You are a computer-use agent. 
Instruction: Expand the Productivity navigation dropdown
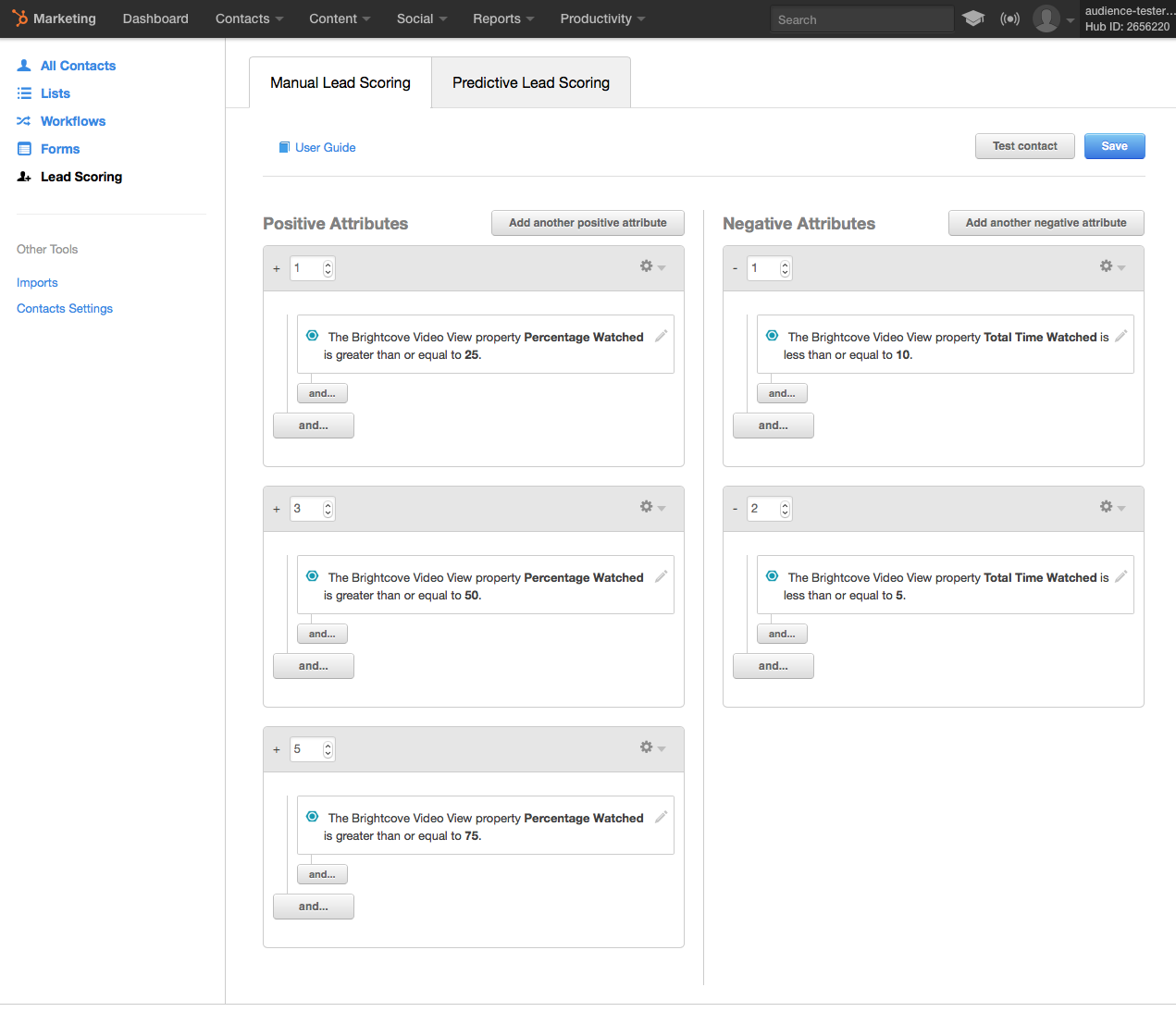click(602, 19)
